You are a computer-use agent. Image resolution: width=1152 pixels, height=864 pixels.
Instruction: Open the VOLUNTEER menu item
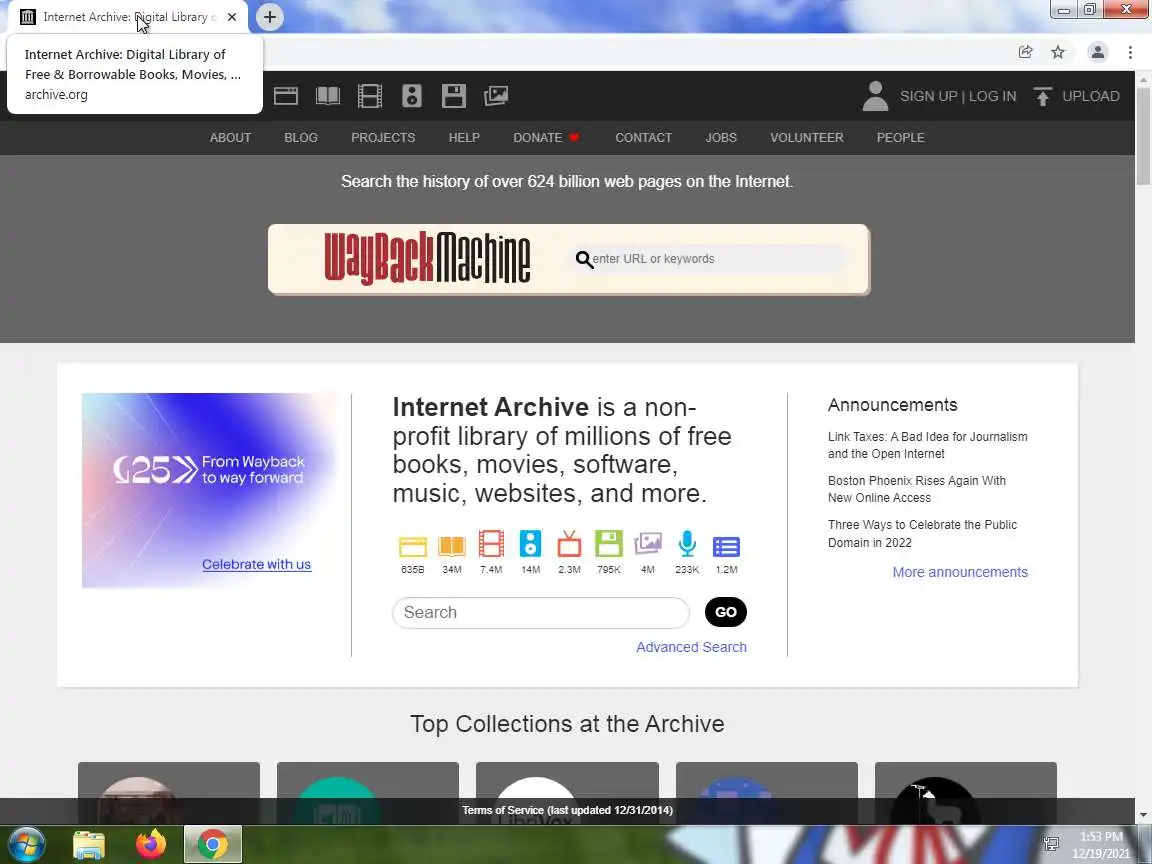point(807,137)
